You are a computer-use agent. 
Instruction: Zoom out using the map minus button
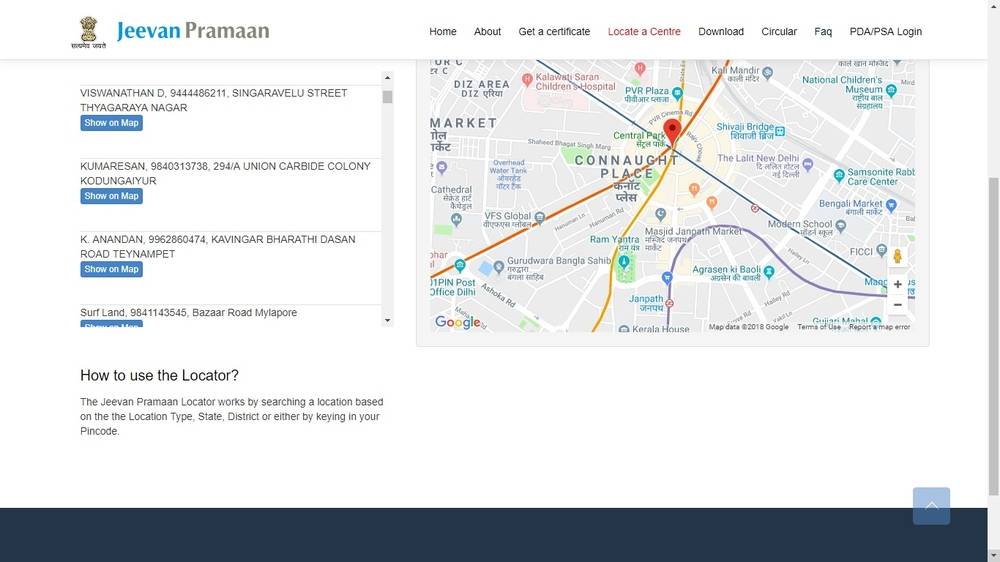point(897,304)
